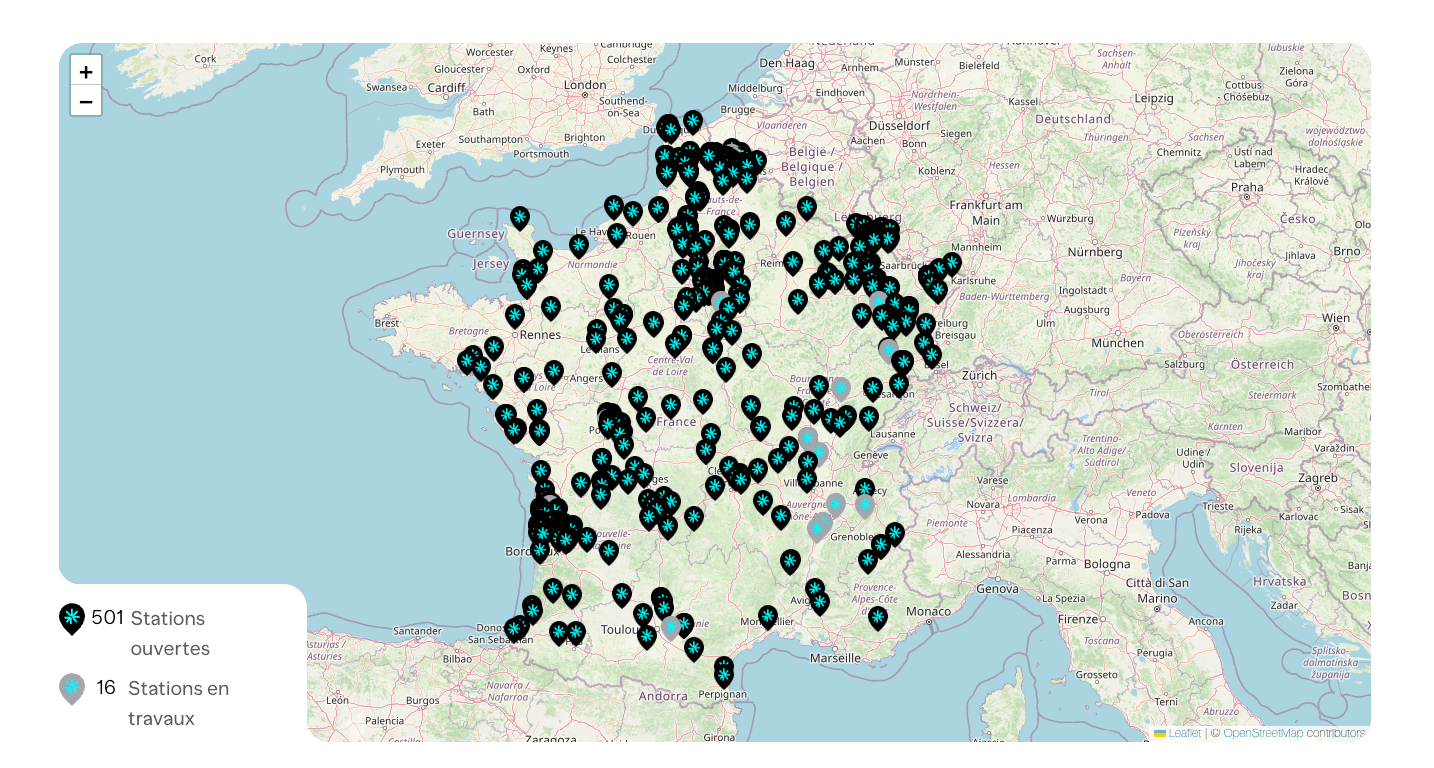Open the Leaflet attribution link

tap(1184, 733)
